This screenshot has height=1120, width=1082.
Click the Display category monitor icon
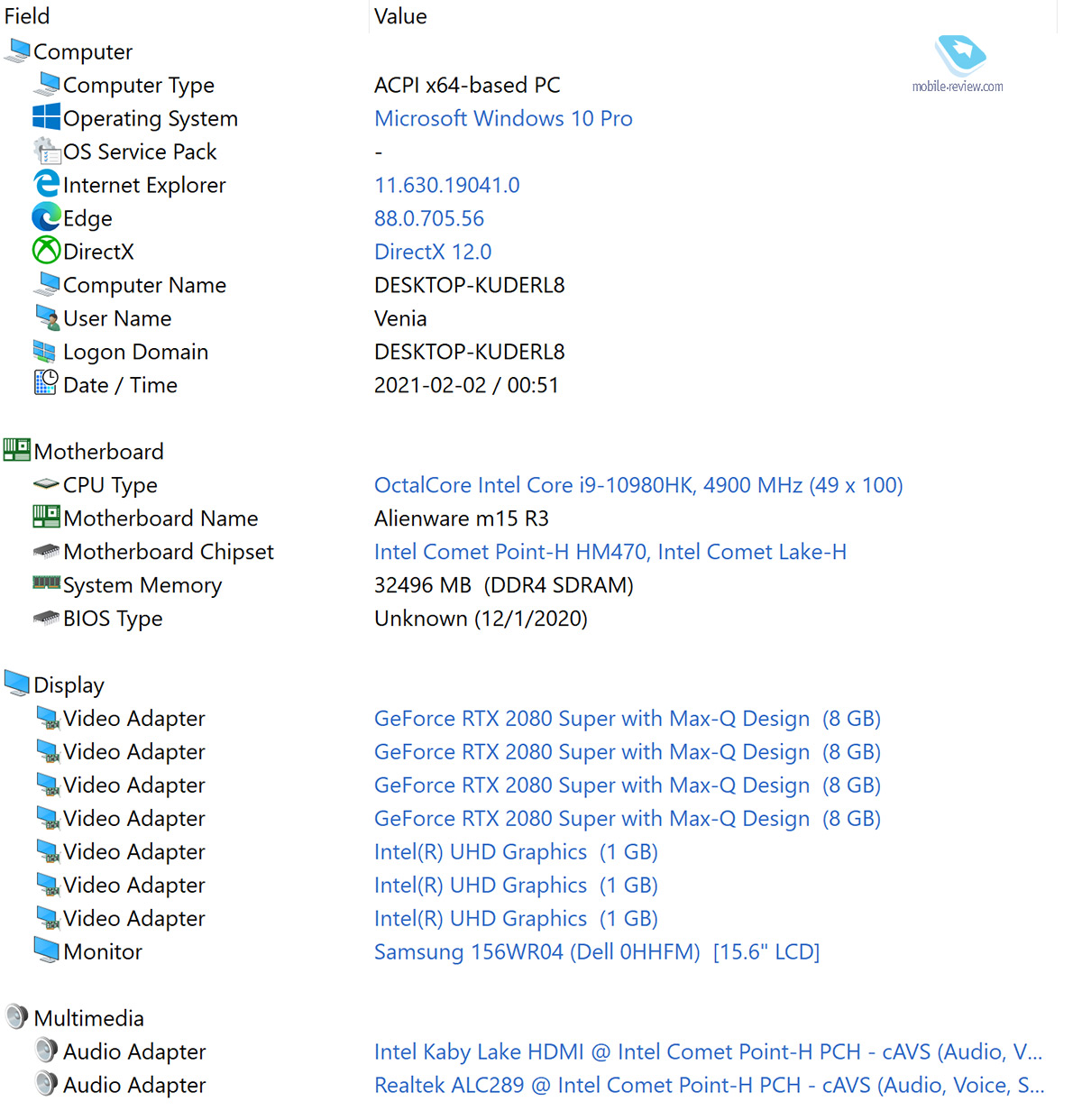click(17, 684)
